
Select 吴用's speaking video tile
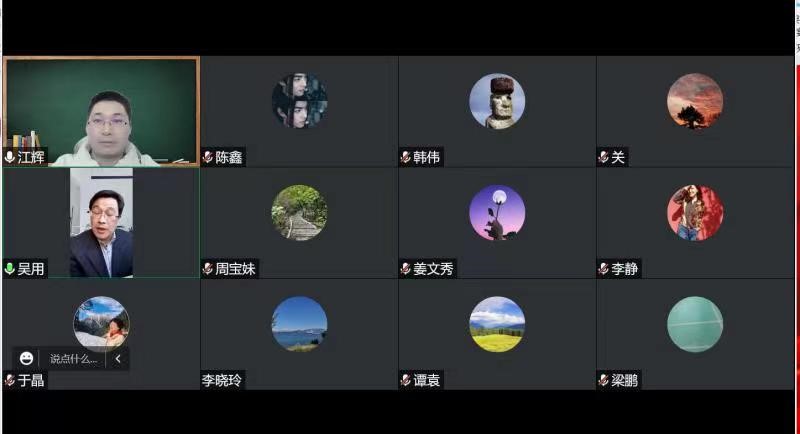[x=101, y=223]
